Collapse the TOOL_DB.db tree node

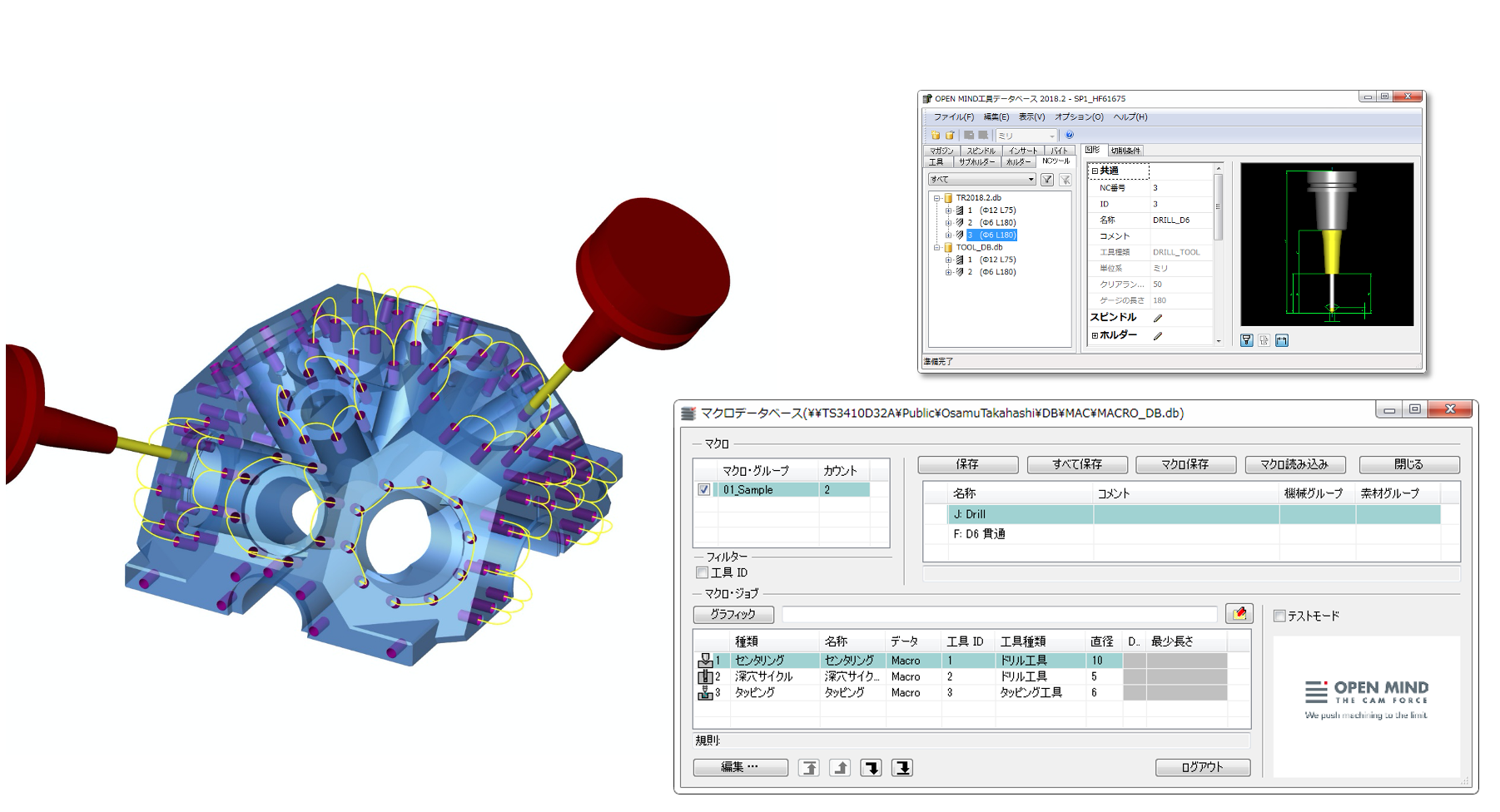coord(936,247)
